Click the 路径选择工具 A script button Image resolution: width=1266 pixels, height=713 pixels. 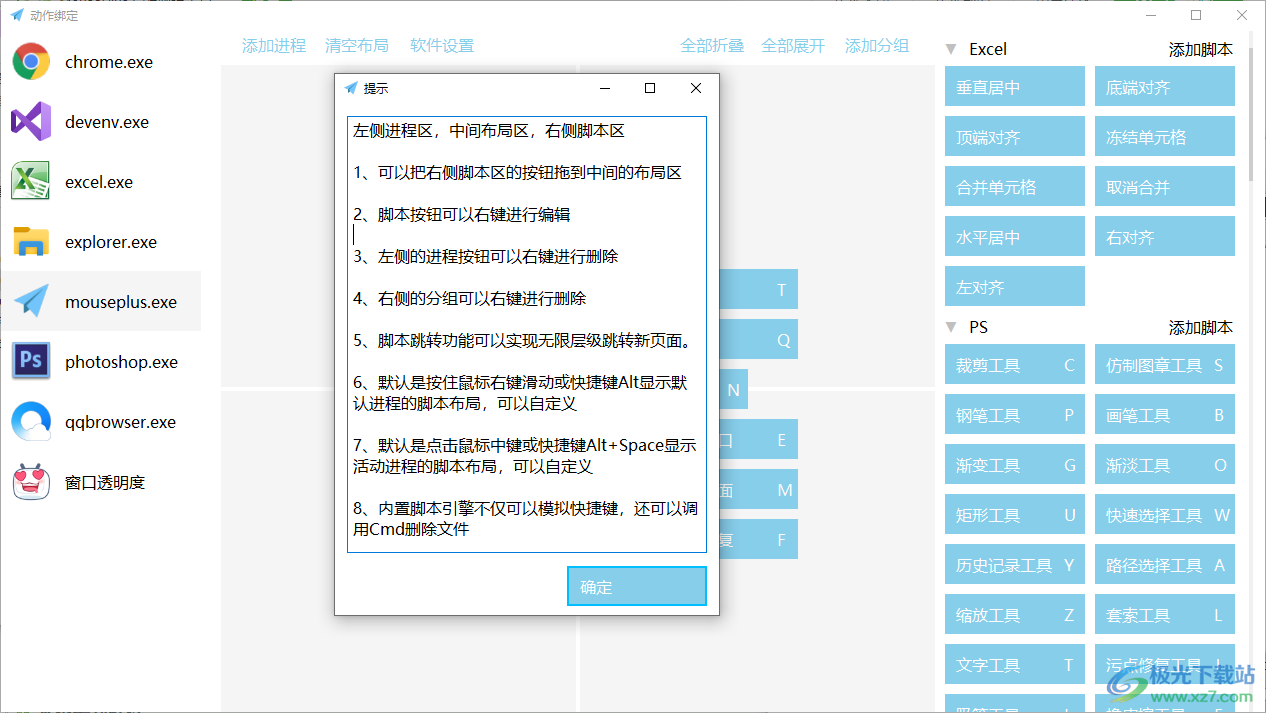pos(1165,564)
